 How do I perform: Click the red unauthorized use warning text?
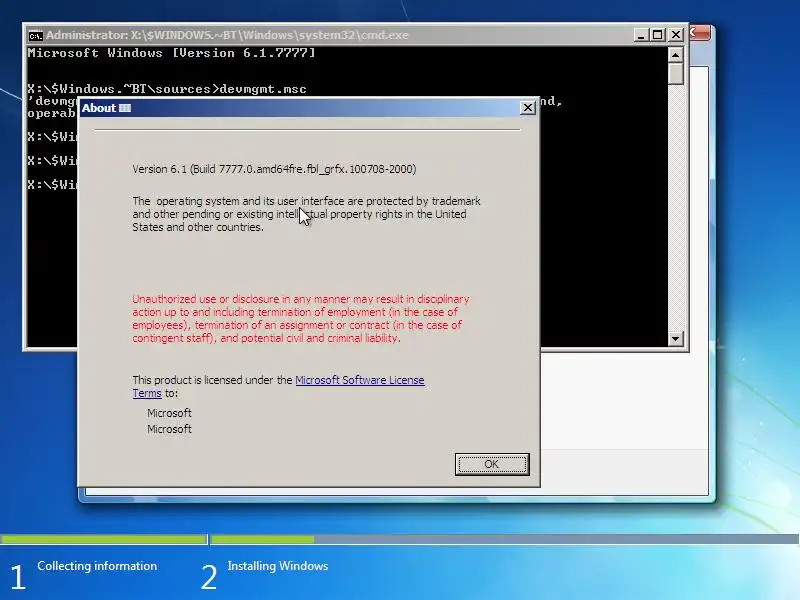(x=301, y=318)
